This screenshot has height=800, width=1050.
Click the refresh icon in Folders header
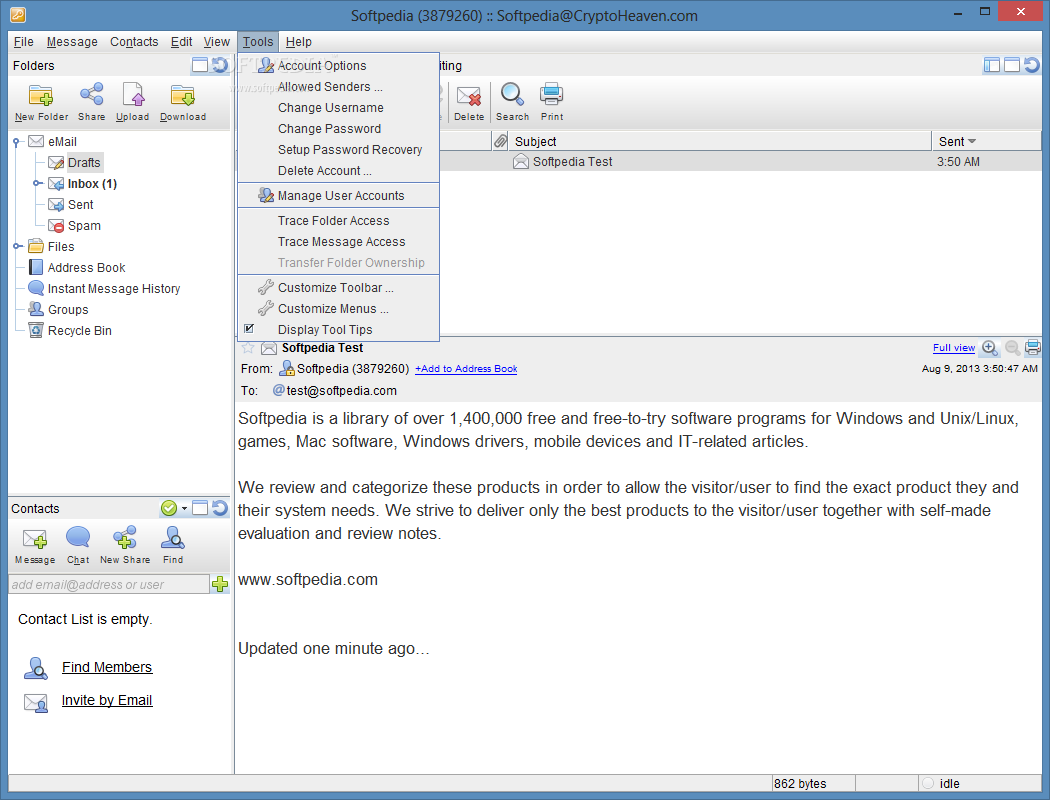220,65
